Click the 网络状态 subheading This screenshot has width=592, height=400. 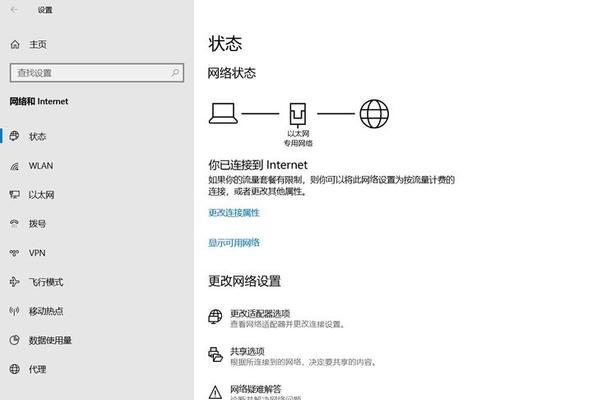(x=232, y=73)
